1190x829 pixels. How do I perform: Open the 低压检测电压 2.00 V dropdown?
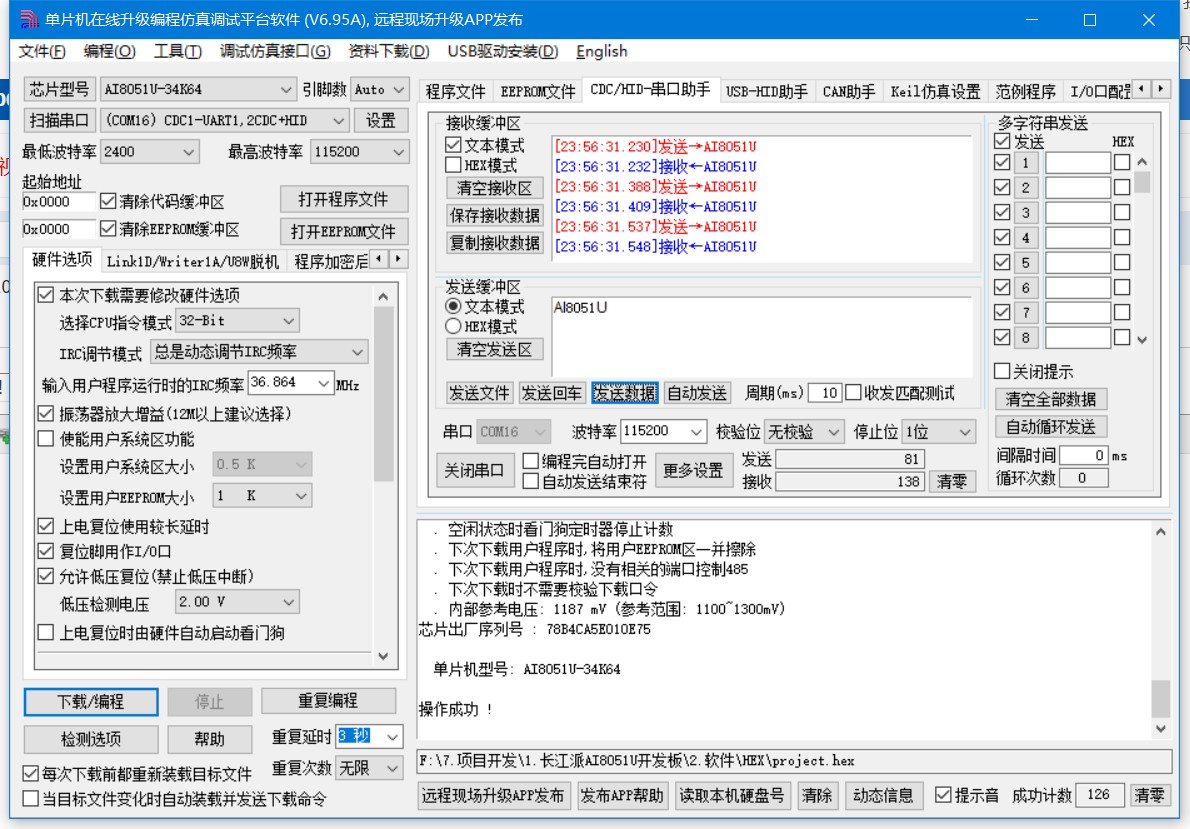tap(288, 602)
